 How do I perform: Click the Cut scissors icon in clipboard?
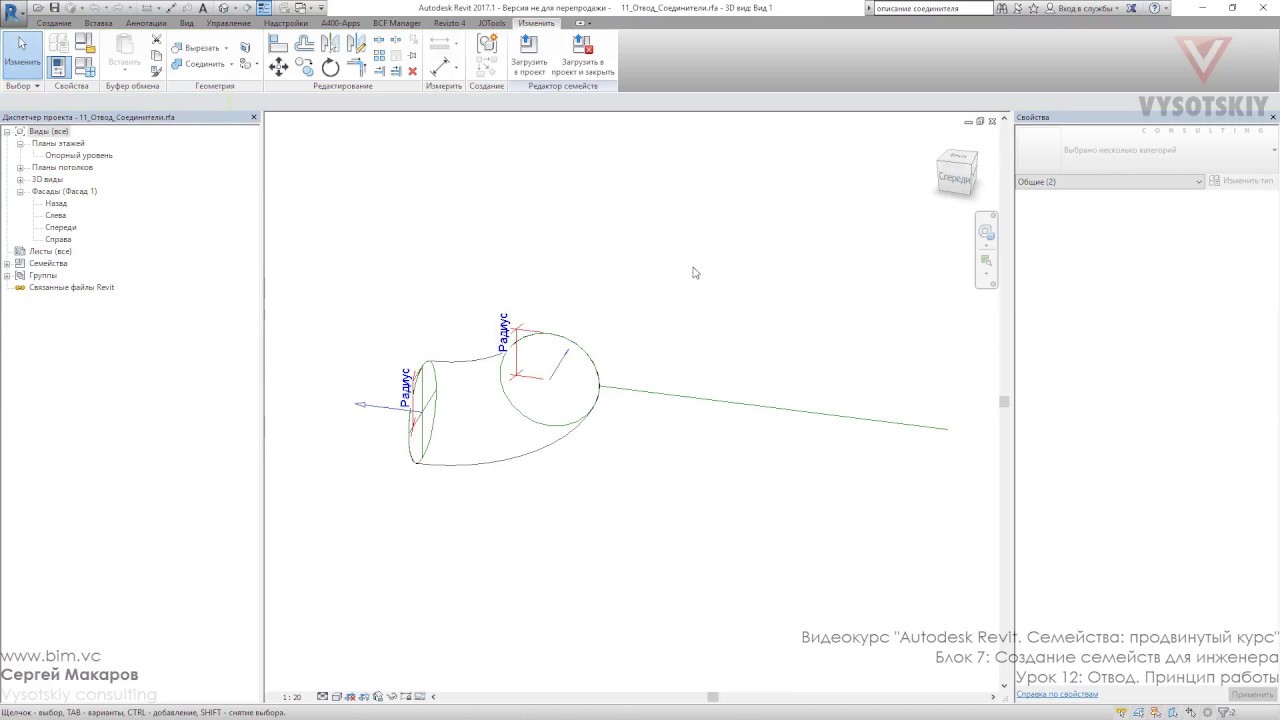point(156,40)
